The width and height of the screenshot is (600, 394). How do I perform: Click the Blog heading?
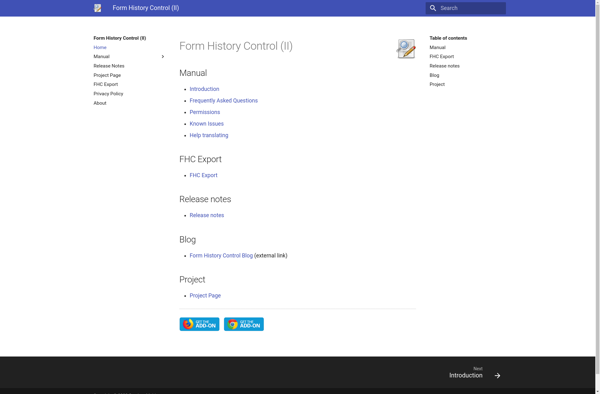tap(188, 240)
